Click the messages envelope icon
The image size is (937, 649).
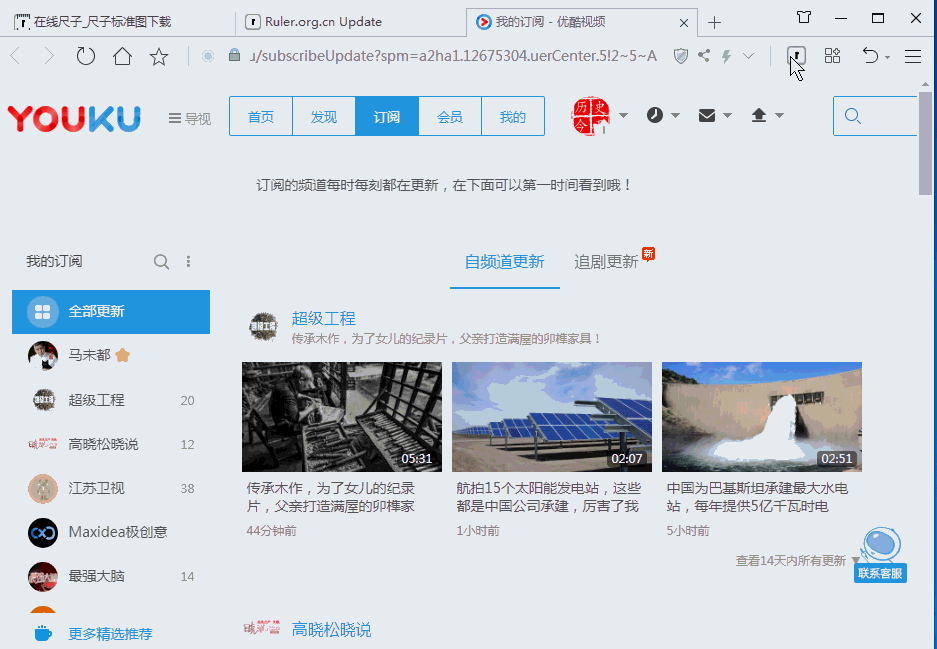(x=707, y=115)
